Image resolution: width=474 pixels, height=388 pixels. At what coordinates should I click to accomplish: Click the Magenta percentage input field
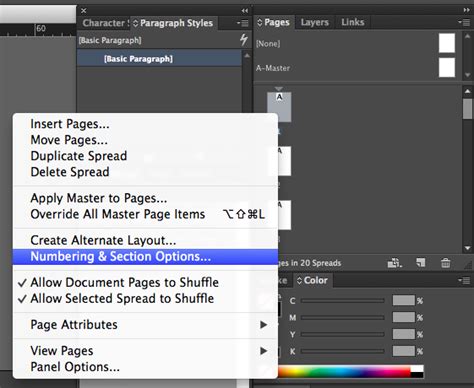(x=404, y=317)
